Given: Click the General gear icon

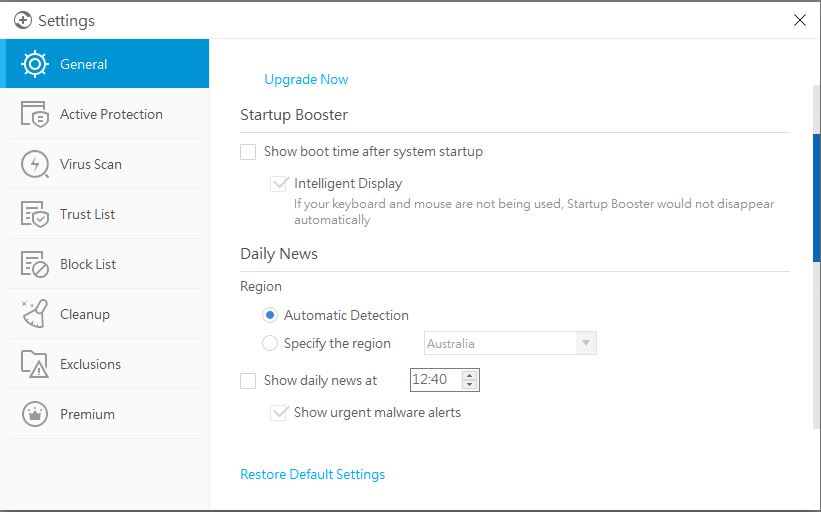Looking at the screenshot, I should (x=35, y=64).
